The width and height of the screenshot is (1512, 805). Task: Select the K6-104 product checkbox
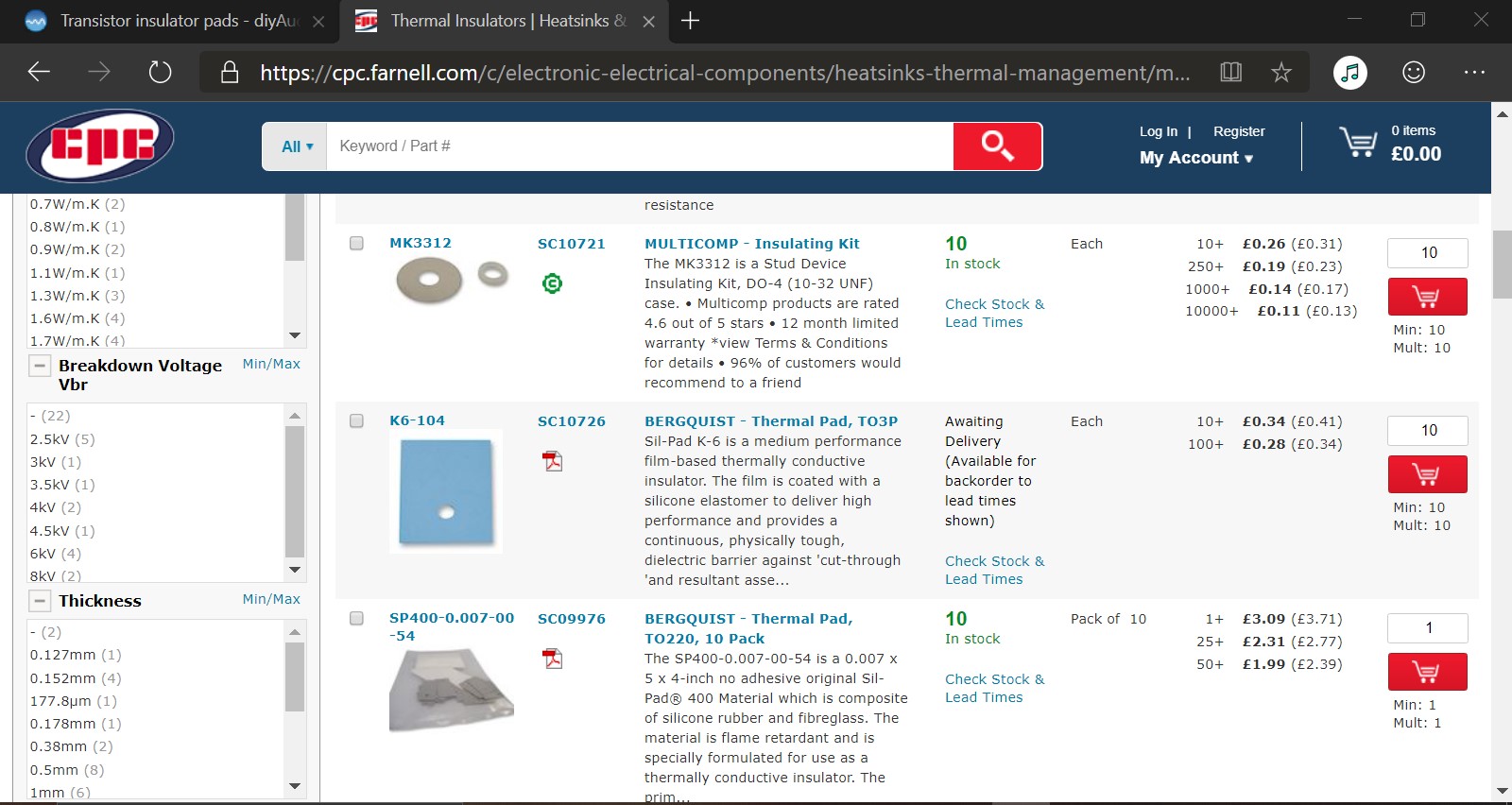(x=356, y=420)
